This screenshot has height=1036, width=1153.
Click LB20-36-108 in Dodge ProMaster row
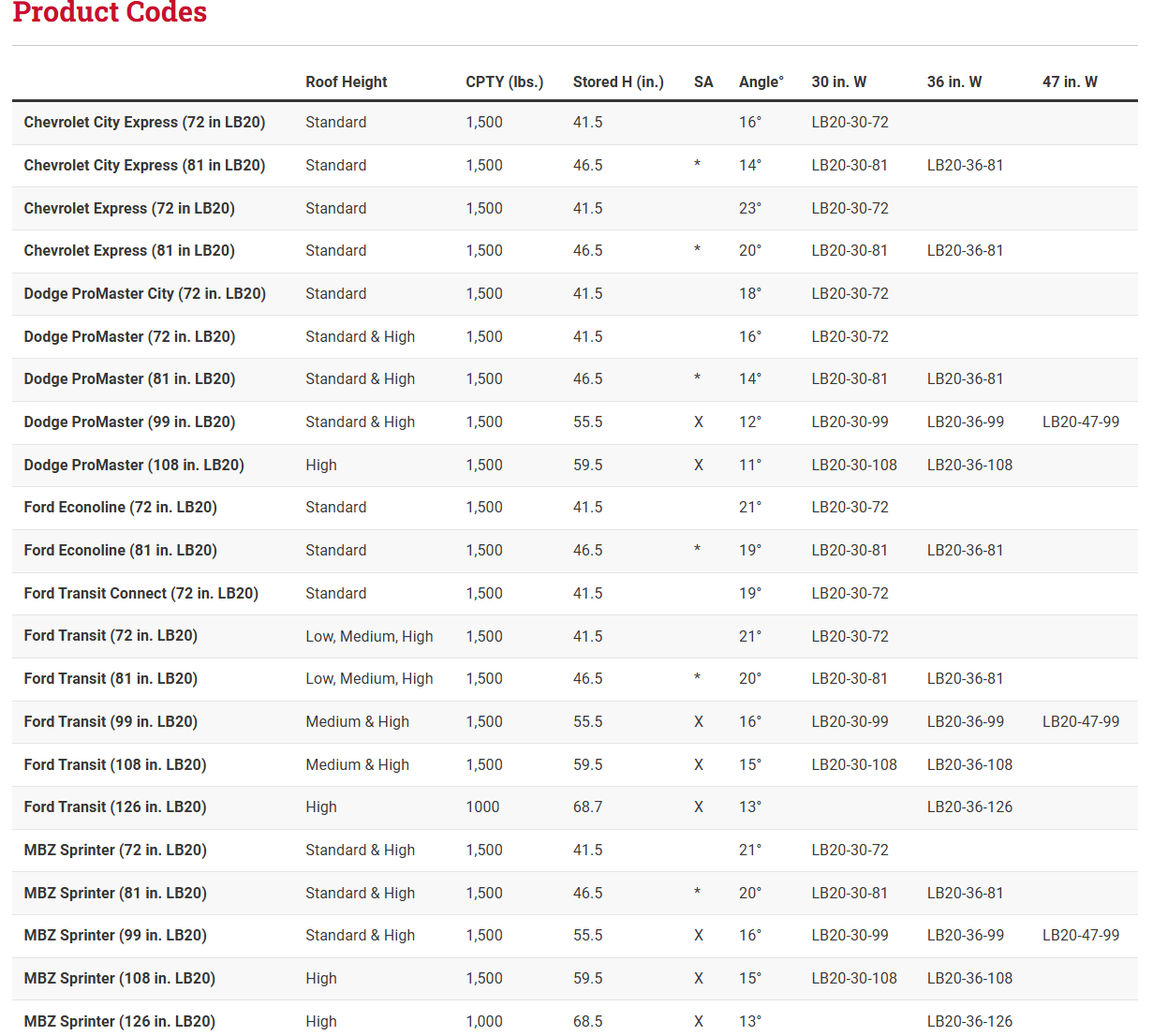(x=969, y=466)
